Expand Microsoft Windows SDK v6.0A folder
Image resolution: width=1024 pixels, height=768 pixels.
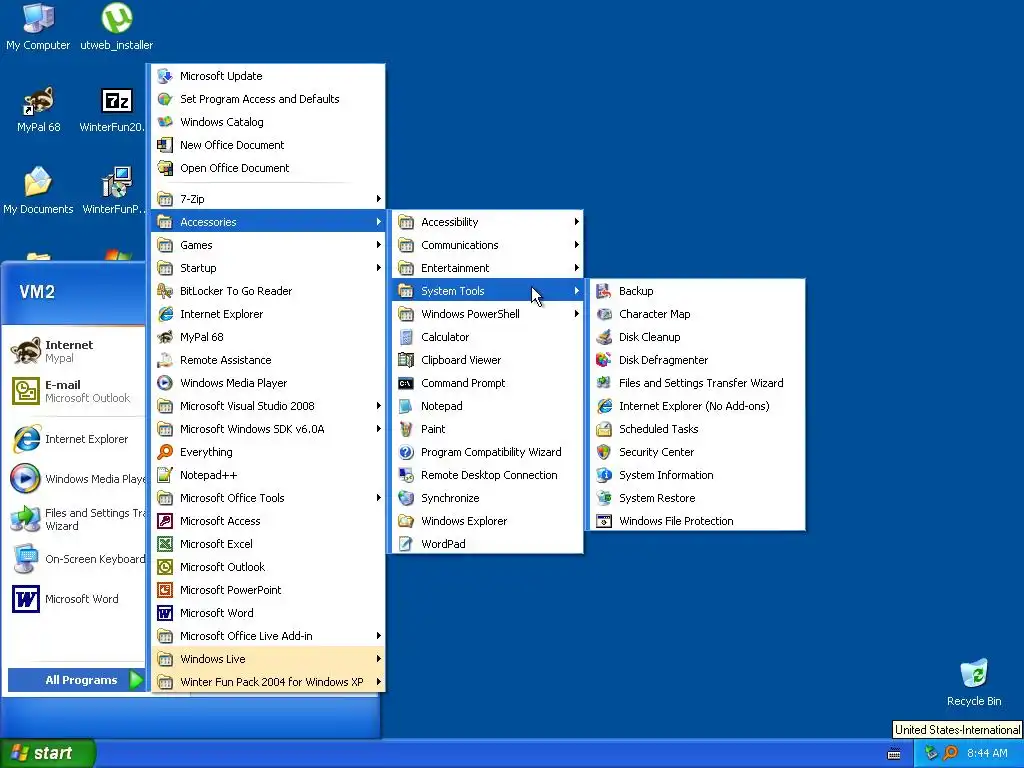coord(268,429)
